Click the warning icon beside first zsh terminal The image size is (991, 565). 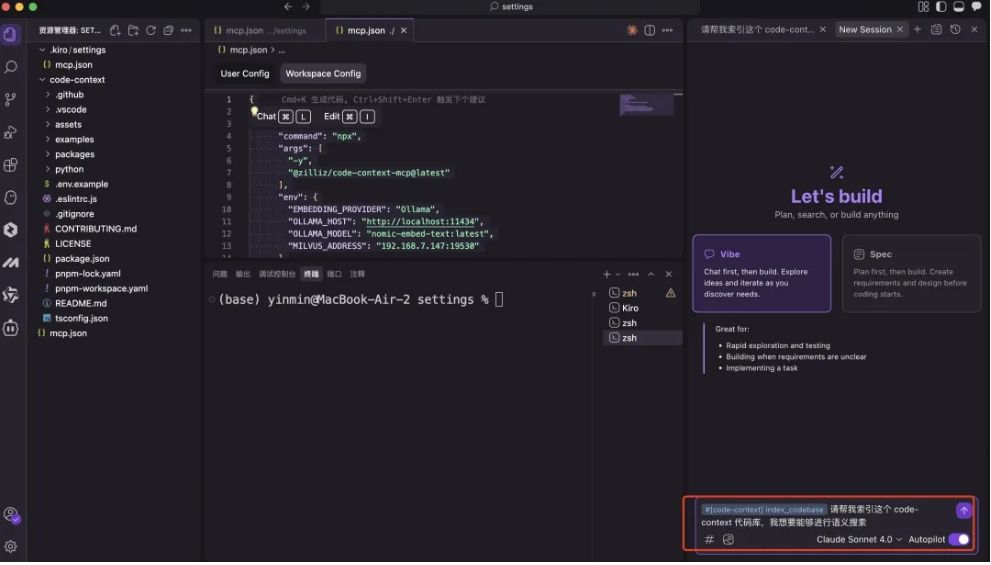tap(671, 293)
